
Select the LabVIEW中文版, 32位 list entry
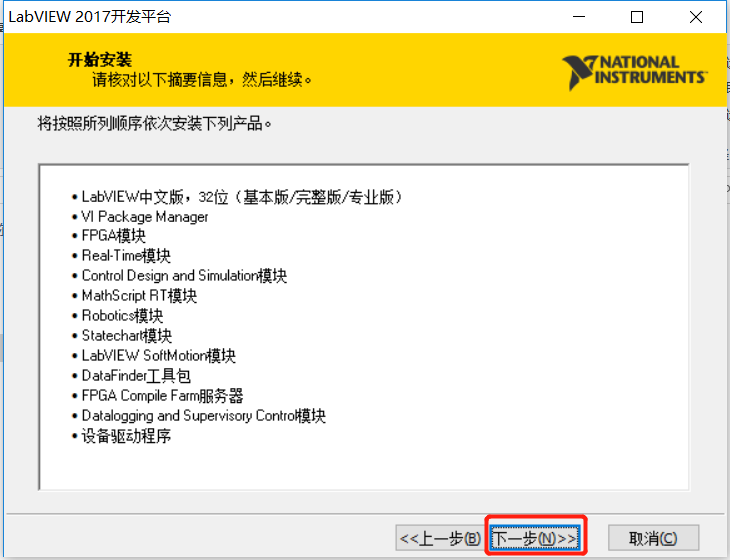pos(237,197)
